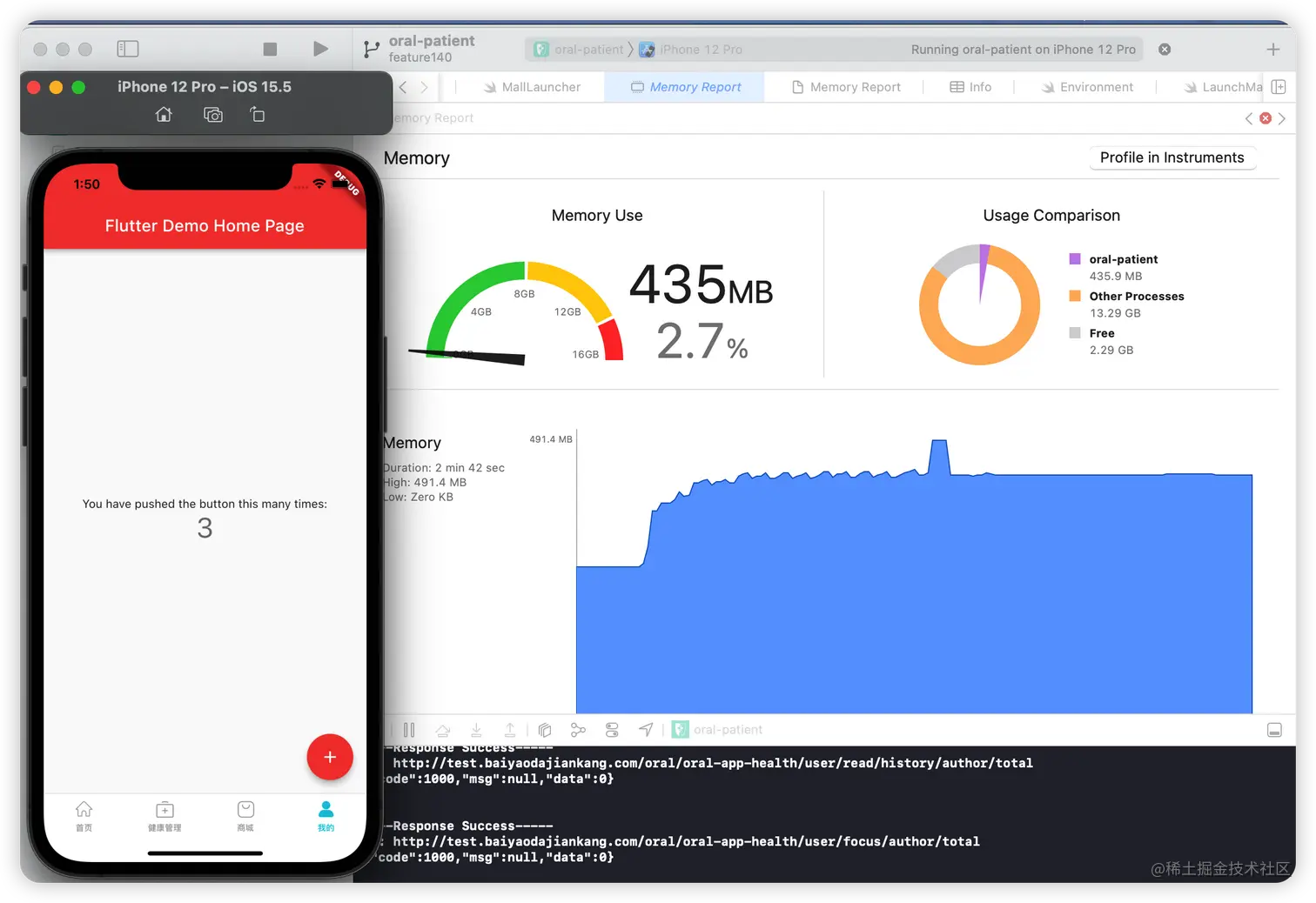Image resolution: width=1316 pixels, height=903 pixels.
Task: Open the Debug Memory Graph icon
Action: pyautogui.click(x=578, y=730)
